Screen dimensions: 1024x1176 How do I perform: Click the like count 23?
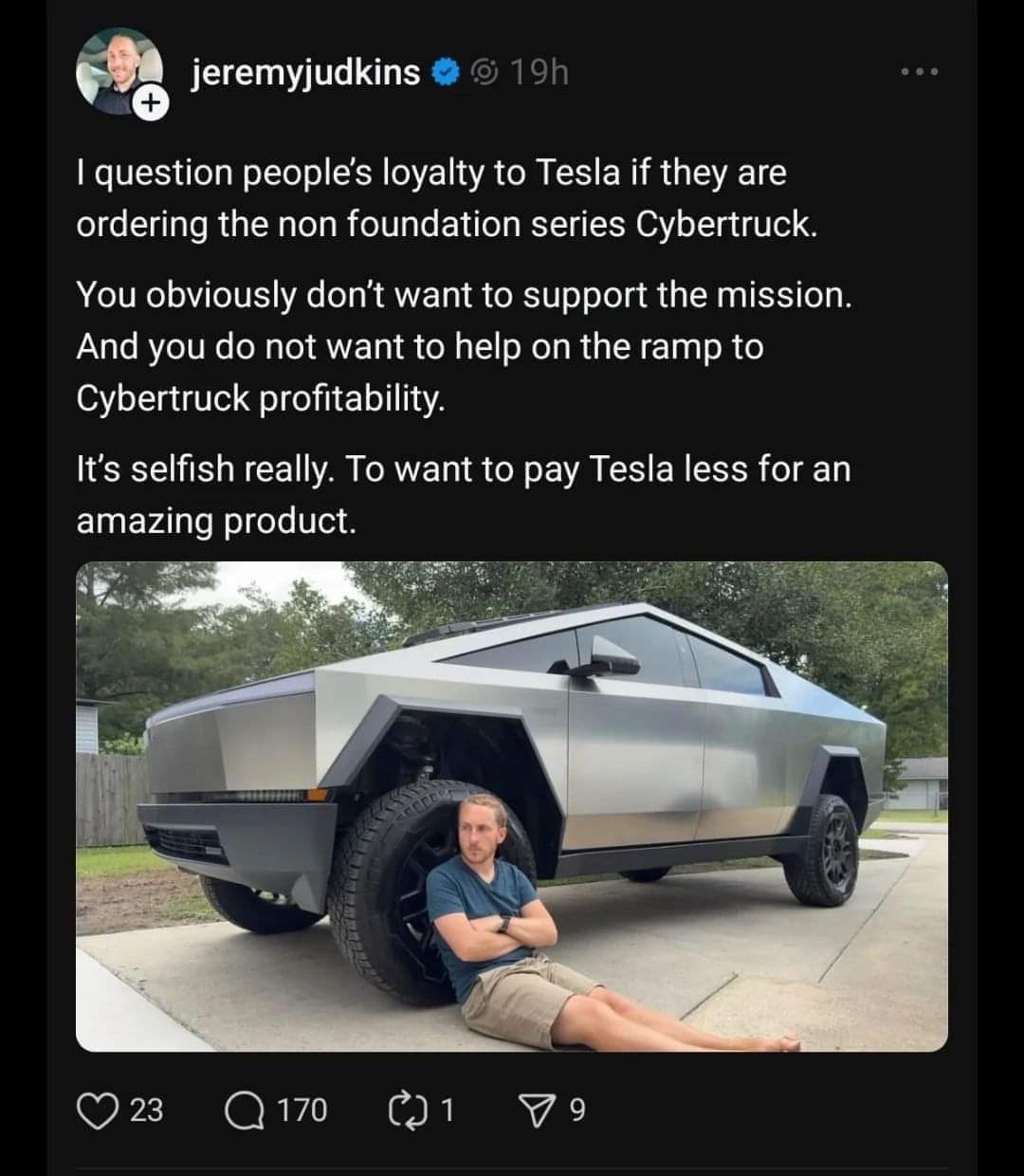pyautogui.click(x=145, y=1109)
